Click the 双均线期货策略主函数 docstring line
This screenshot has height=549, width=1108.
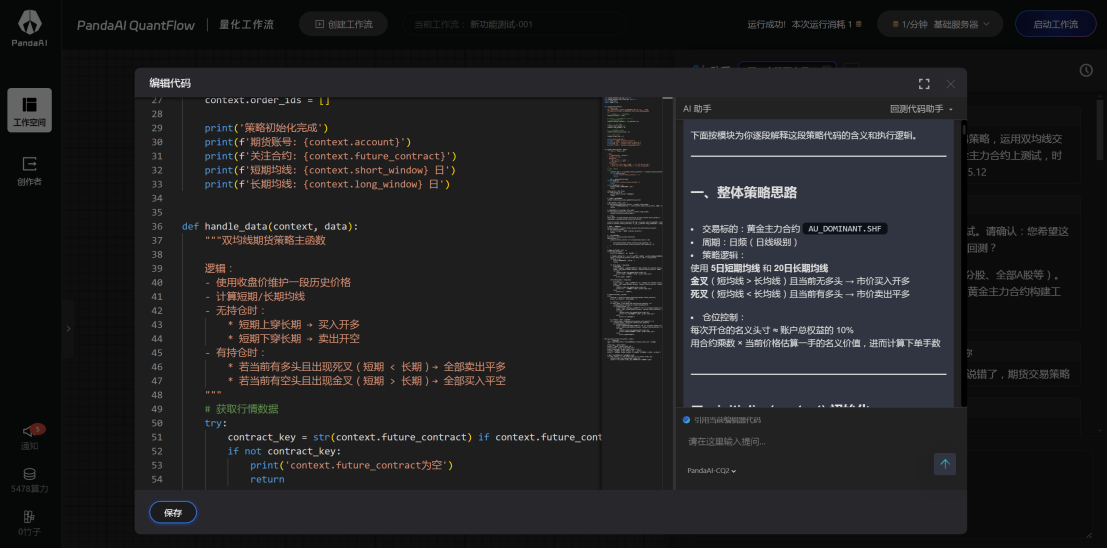point(265,240)
